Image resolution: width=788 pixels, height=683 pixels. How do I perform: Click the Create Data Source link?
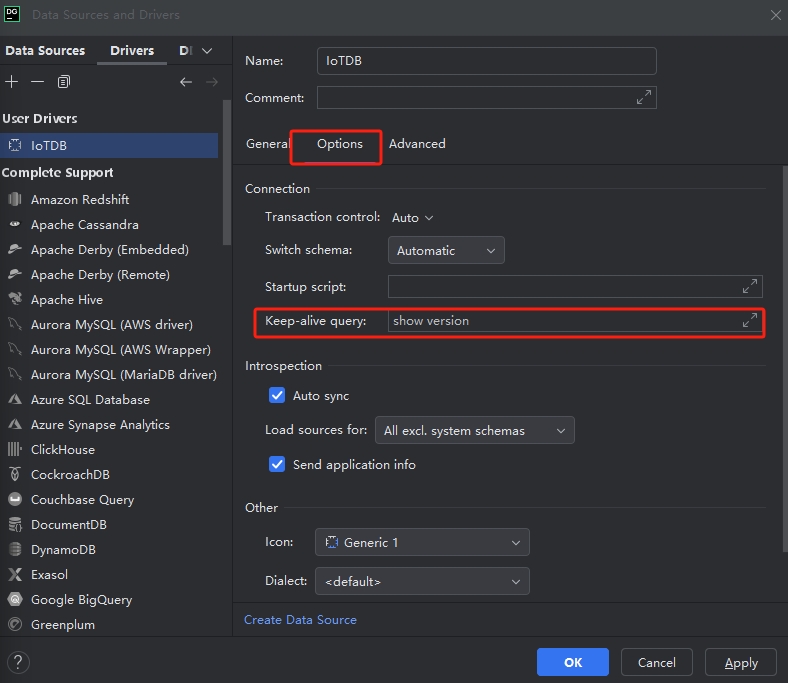tap(300, 620)
